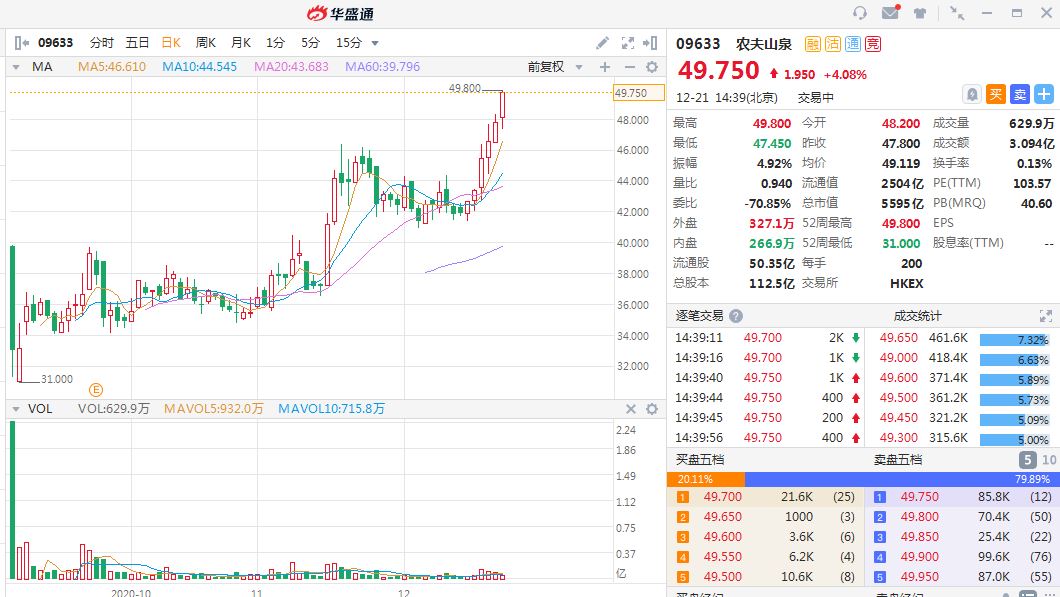Click ask level 1 price 49.750

pyautogui.click(x=919, y=497)
